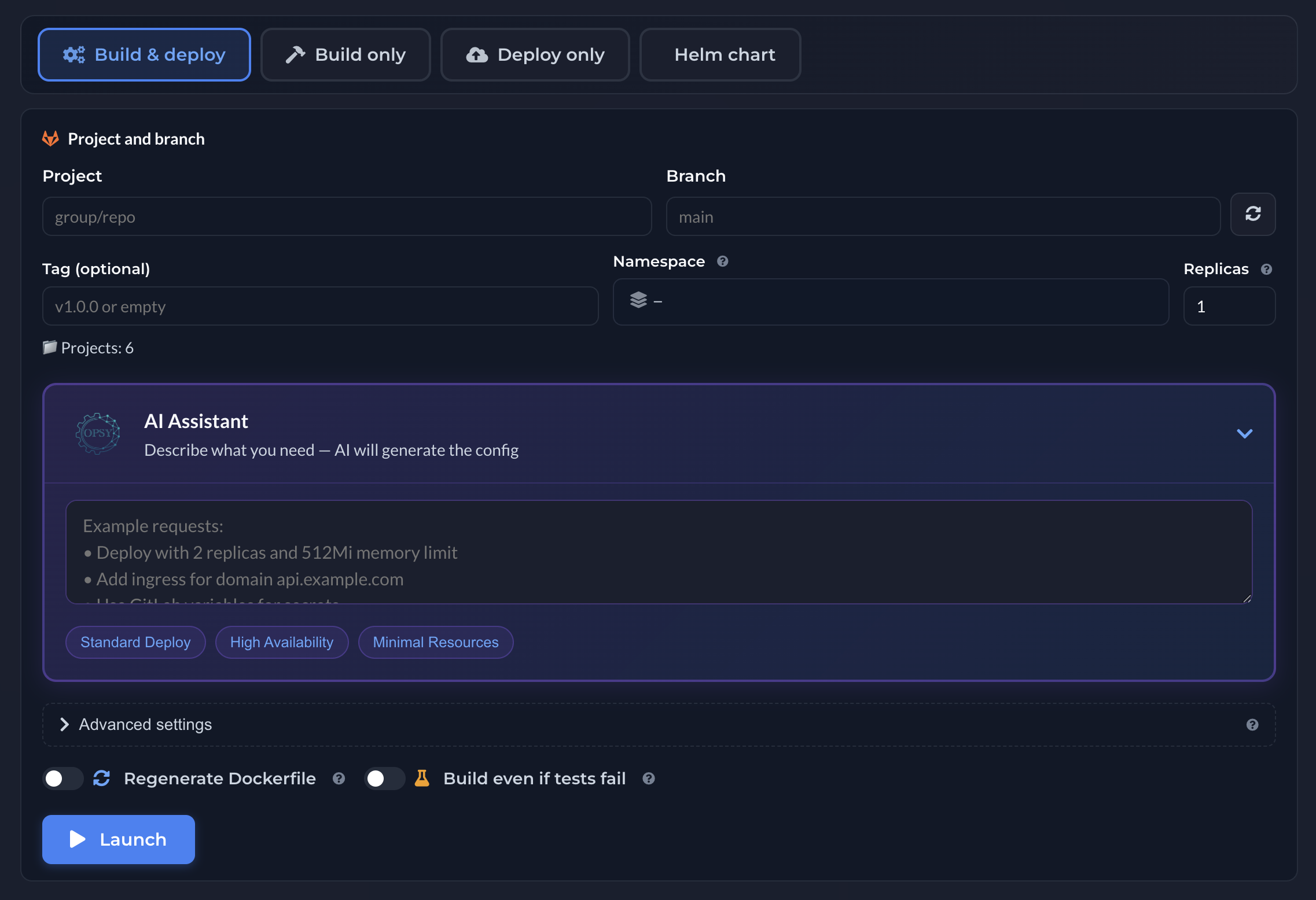
Task: Select the Deploy only tab
Action: [535, 55]
